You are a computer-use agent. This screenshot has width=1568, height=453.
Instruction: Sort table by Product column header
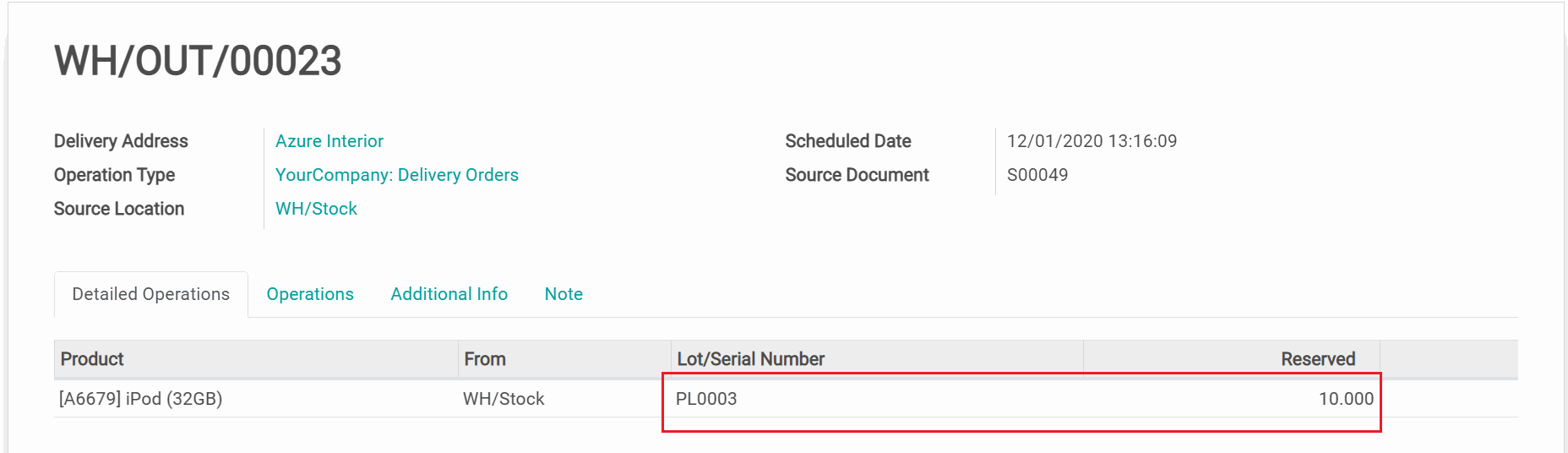click(92, 359)
